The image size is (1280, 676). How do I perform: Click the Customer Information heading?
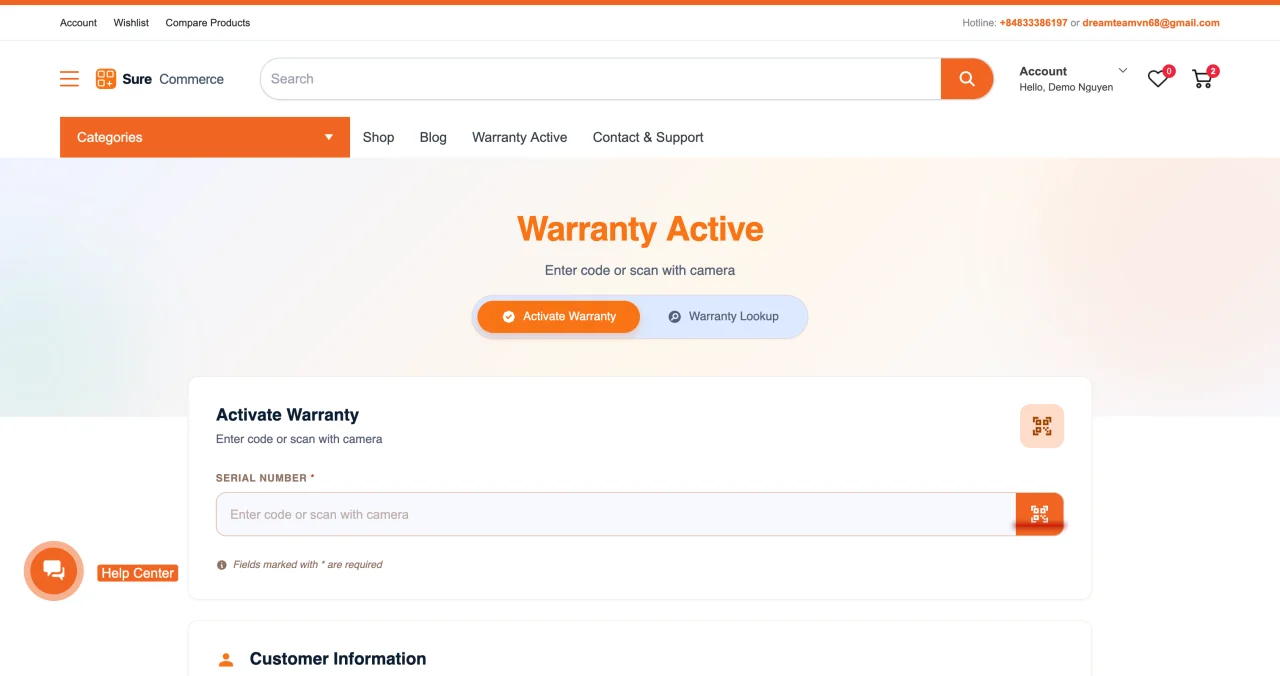pyautogui.click(x=338, y=659)
